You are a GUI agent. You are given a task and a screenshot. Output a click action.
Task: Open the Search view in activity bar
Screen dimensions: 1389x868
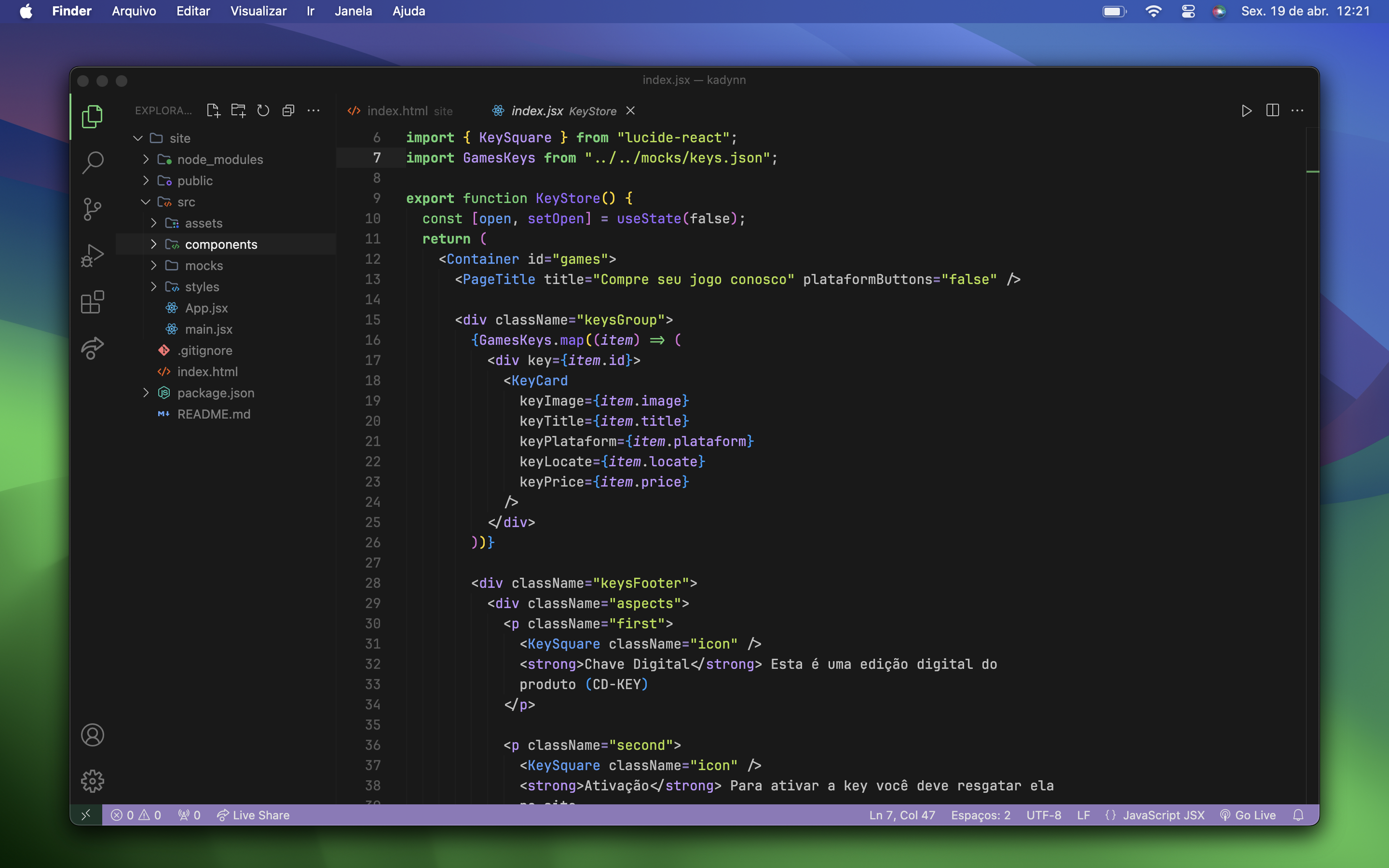93,163
